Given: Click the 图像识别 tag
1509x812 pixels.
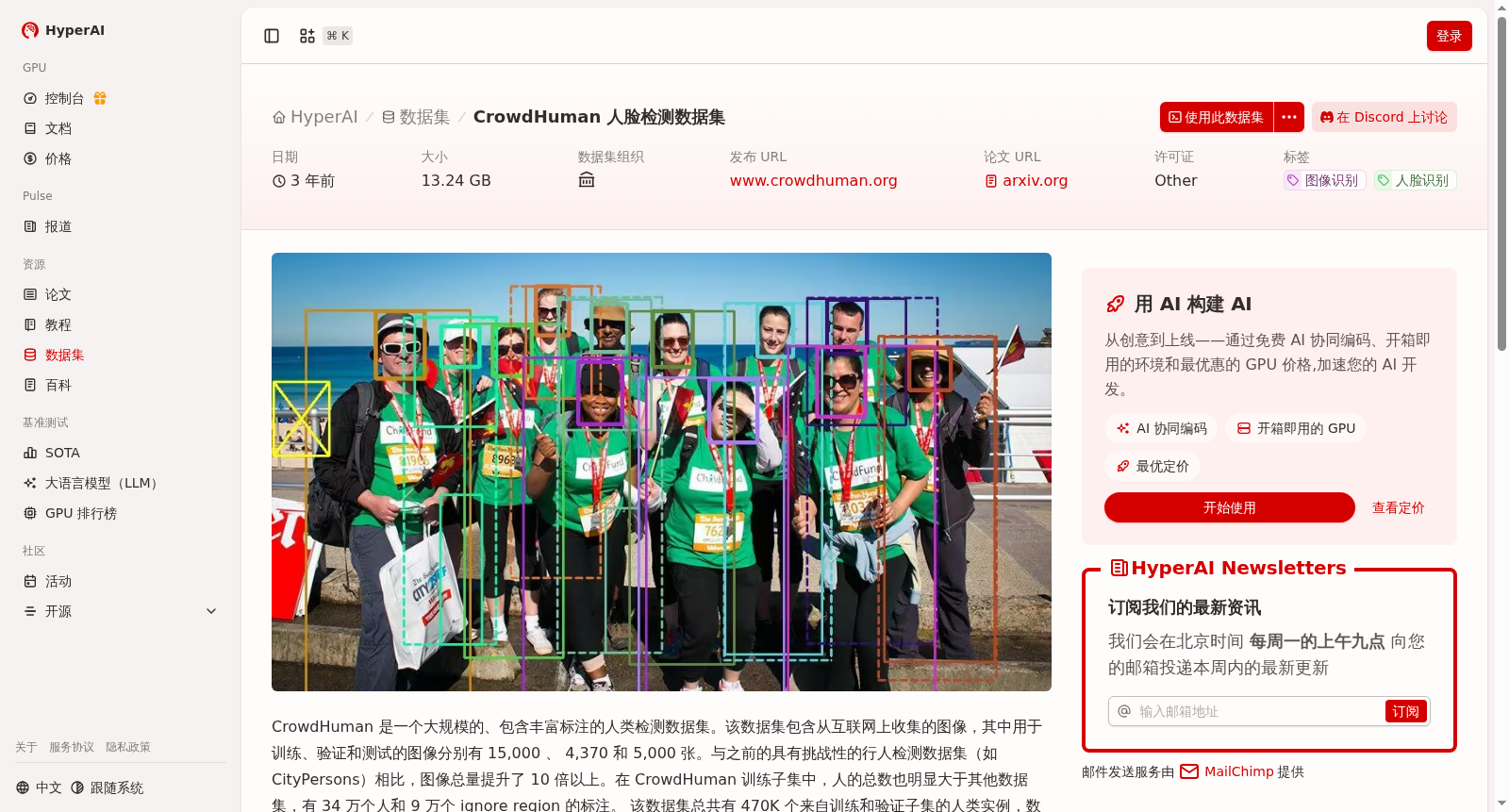Looking at the screenshot, I should 1324,180.
